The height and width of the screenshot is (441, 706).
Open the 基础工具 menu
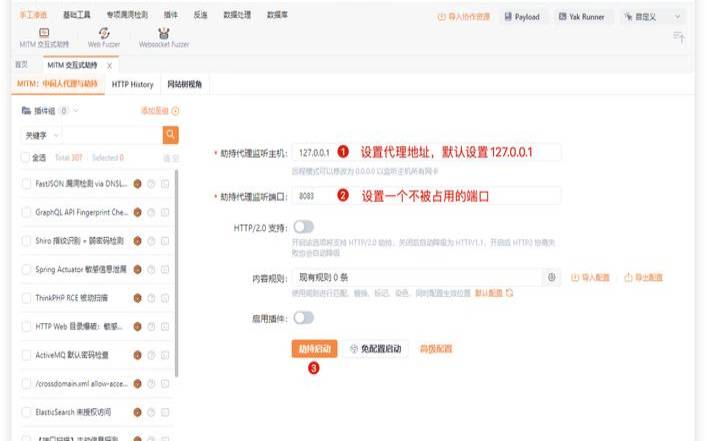[x=76, y=16]
